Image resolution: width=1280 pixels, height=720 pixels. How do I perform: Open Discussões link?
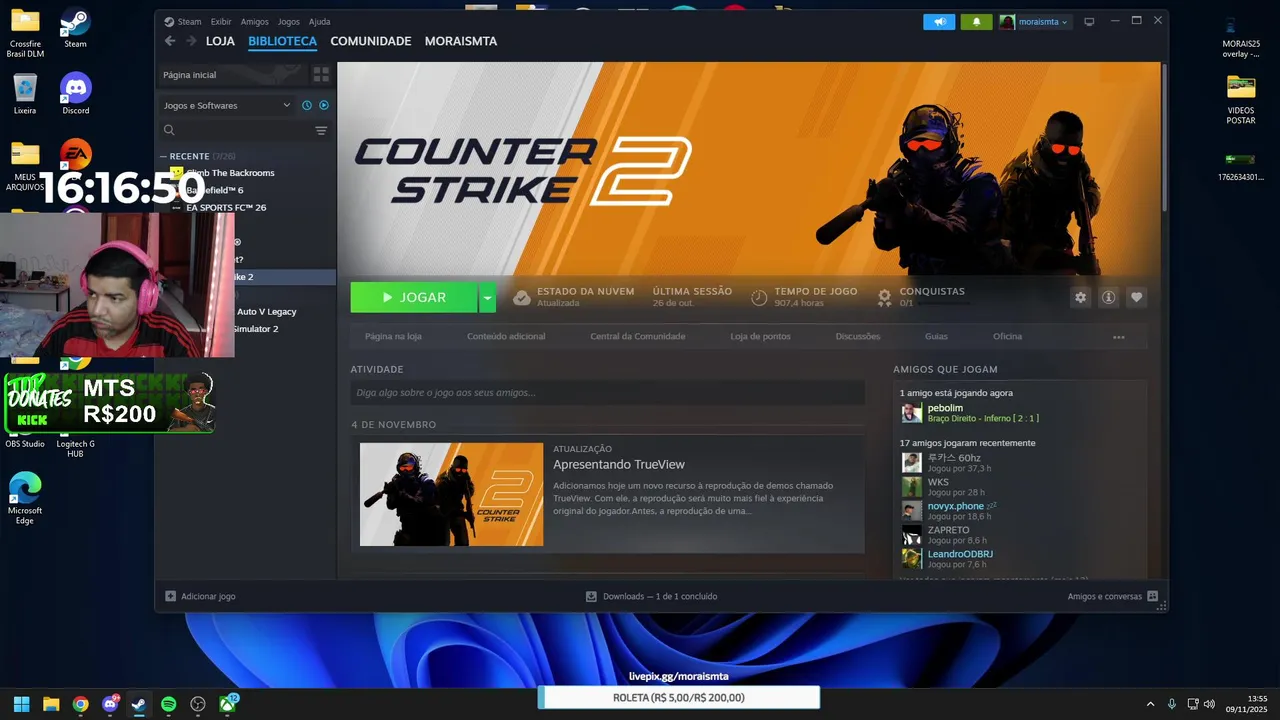click(x=858, y=336)
